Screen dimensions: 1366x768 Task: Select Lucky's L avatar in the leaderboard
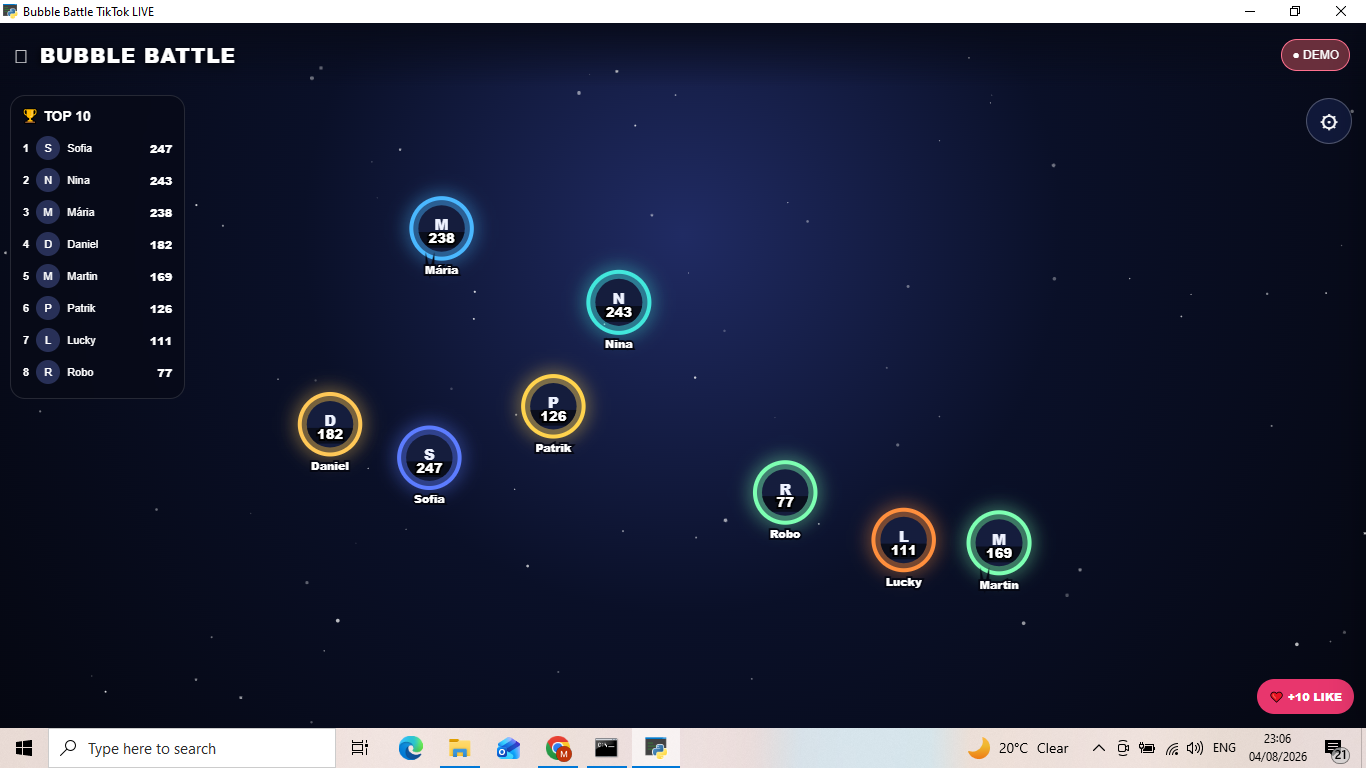pos(48,340)
